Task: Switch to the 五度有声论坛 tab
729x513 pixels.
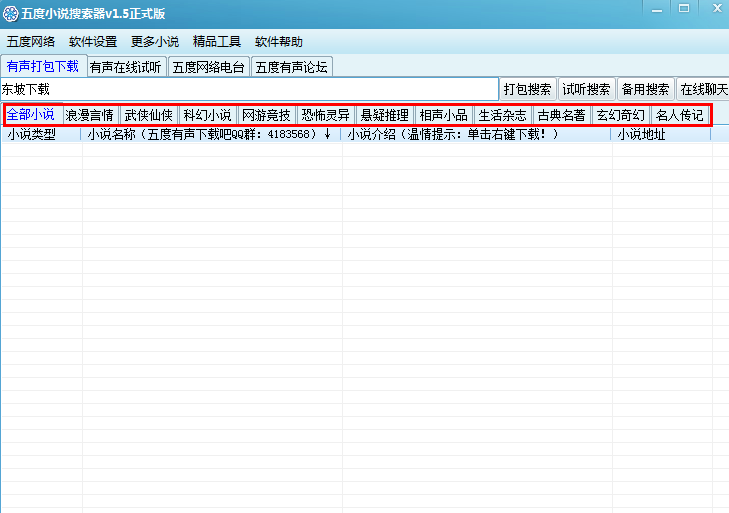Action: [x=292, y=67]
